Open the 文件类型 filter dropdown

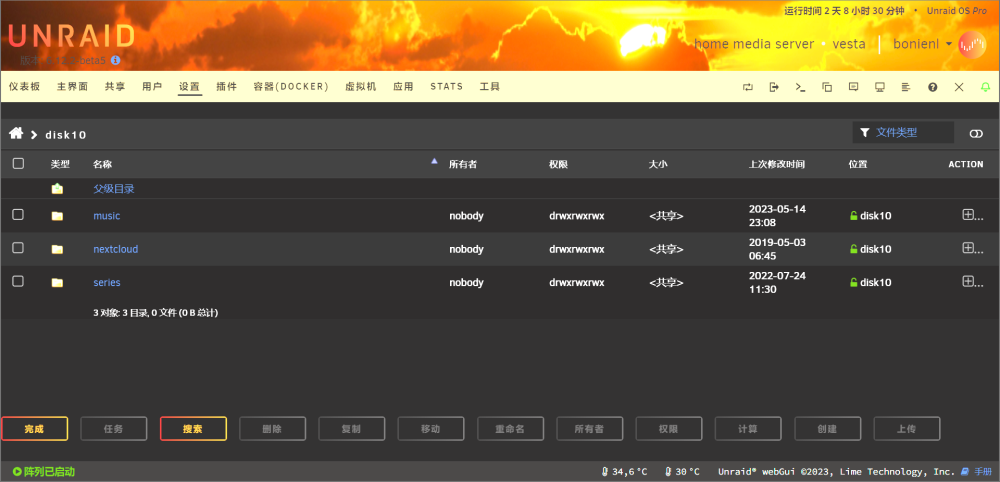coord(903,133)
